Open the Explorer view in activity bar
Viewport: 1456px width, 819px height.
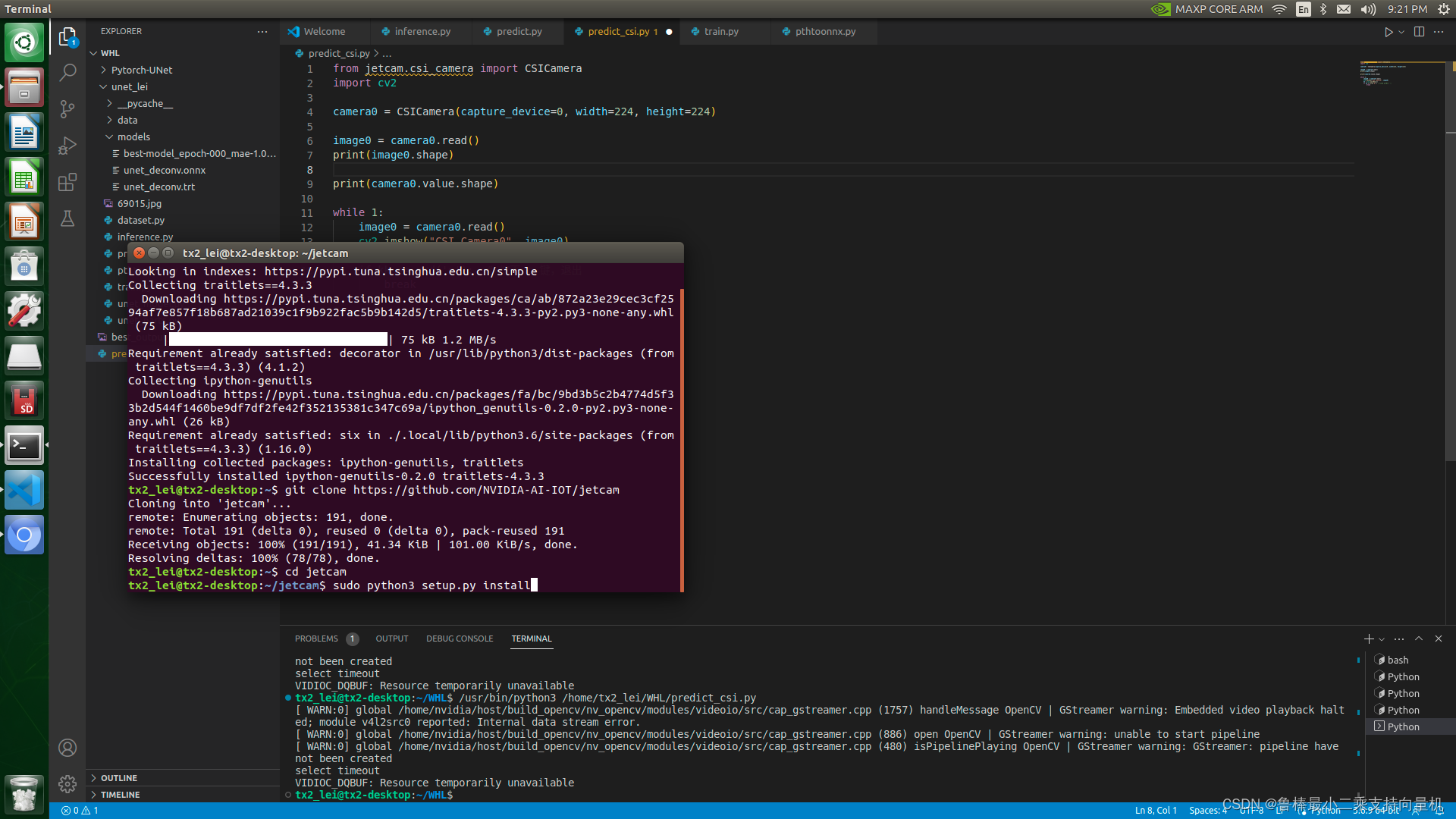tap(67, 36)
